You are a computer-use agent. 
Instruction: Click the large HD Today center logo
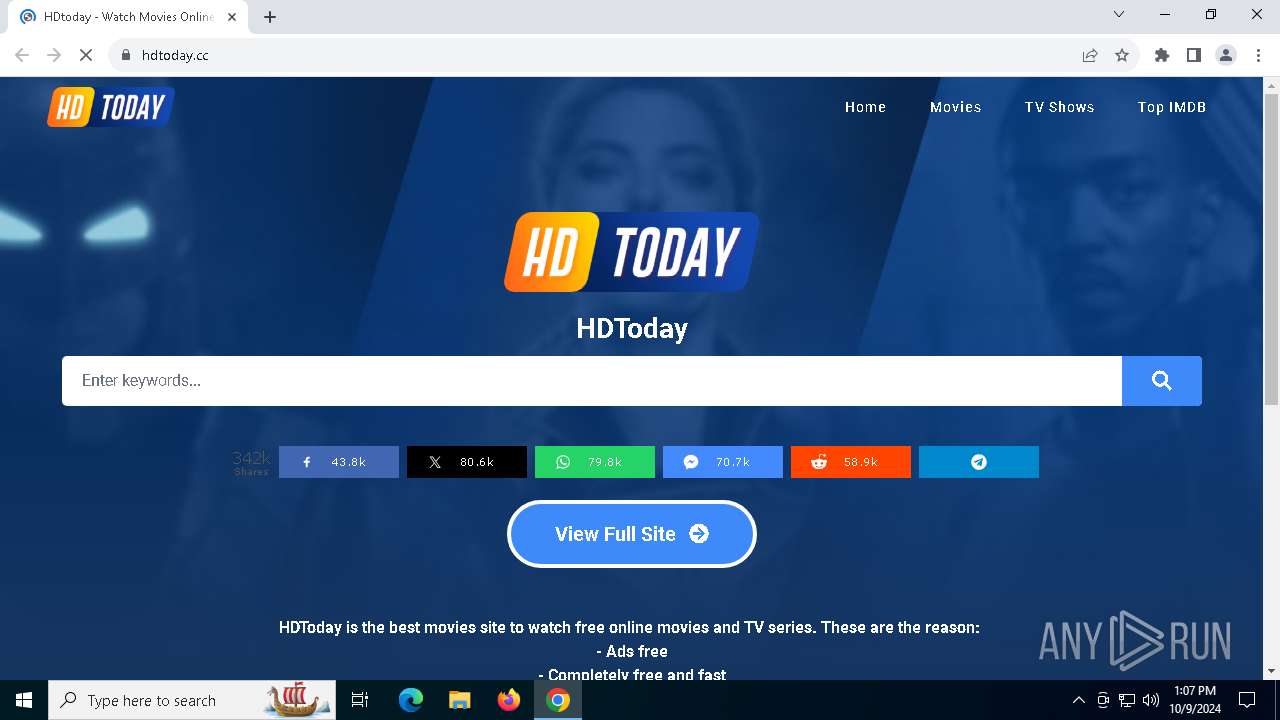(632, 252)
